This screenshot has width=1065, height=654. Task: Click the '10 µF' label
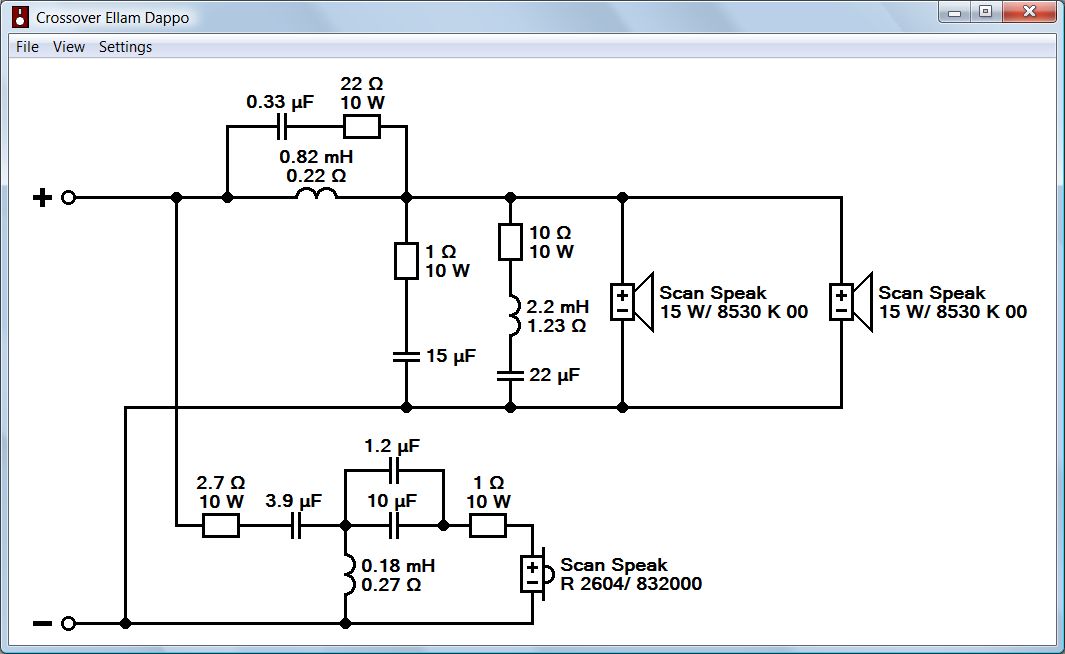tap(392, 501)
